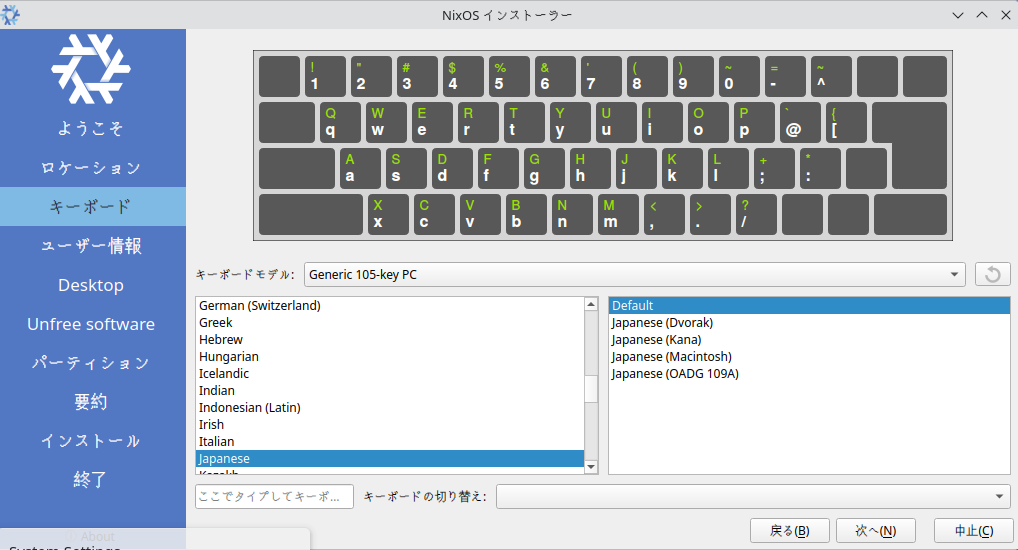Click the About link in sidebar
Screen dimensions: 1018x550
point(91,536)
